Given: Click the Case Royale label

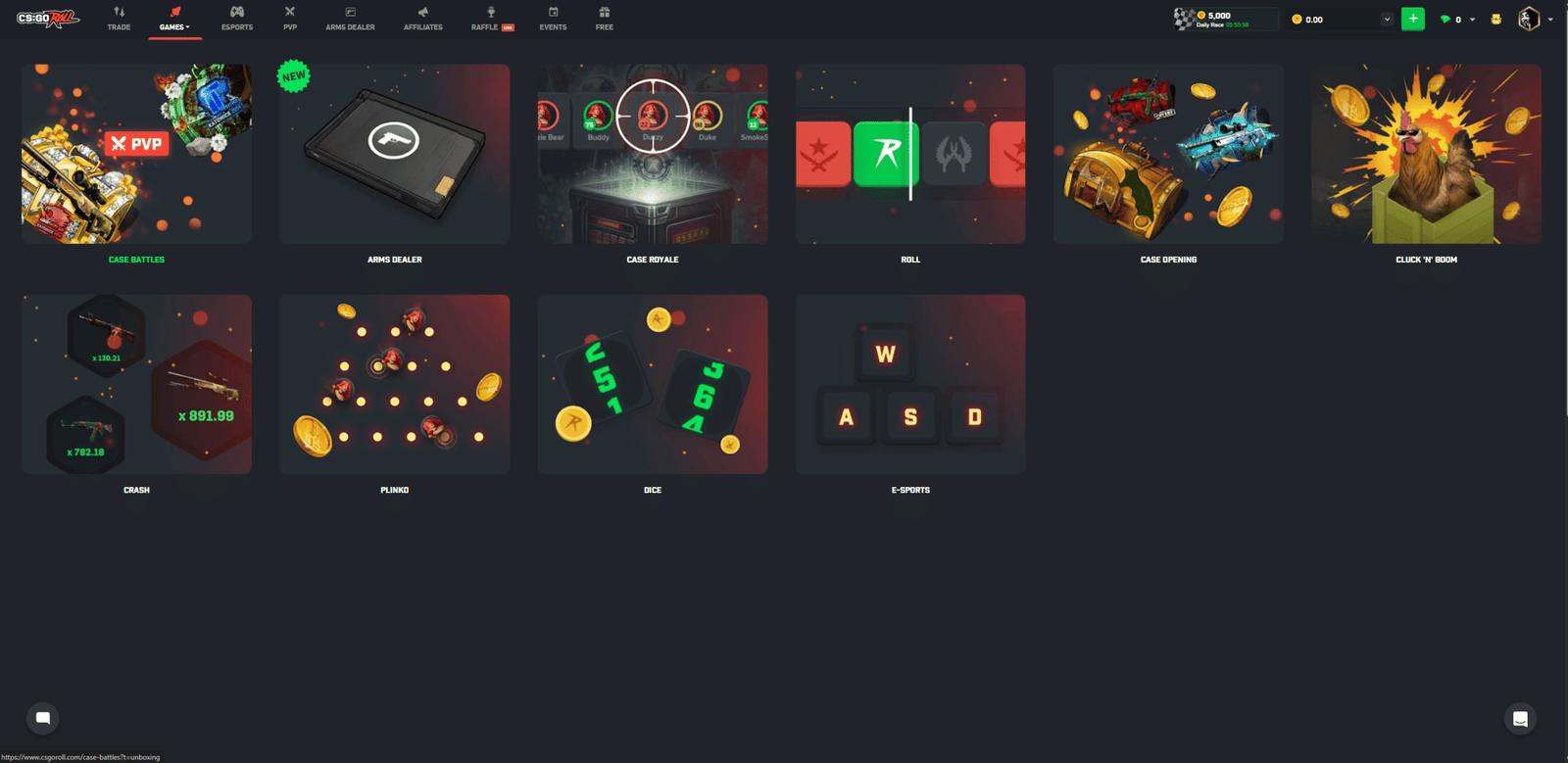Looking at the screenshot, I should (x=653, y=260).
